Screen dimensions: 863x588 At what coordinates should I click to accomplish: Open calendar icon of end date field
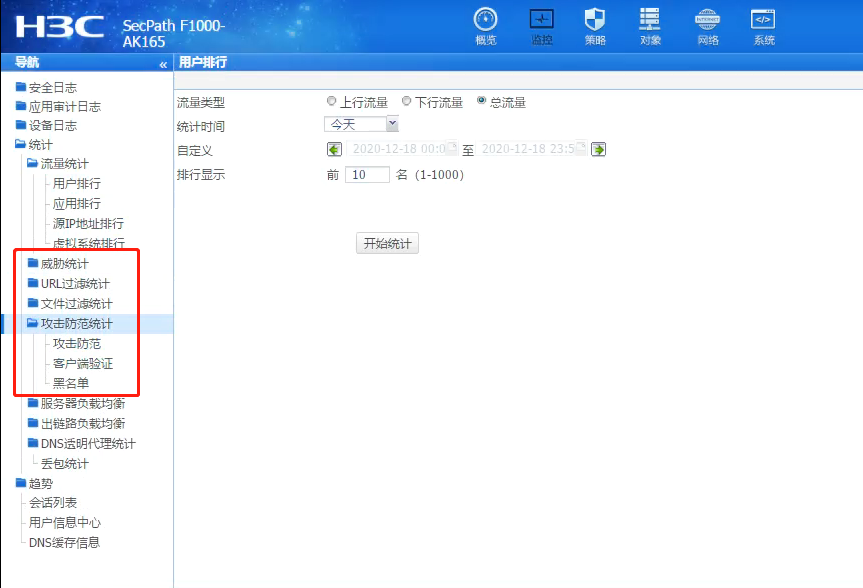(x=581, y=146)
